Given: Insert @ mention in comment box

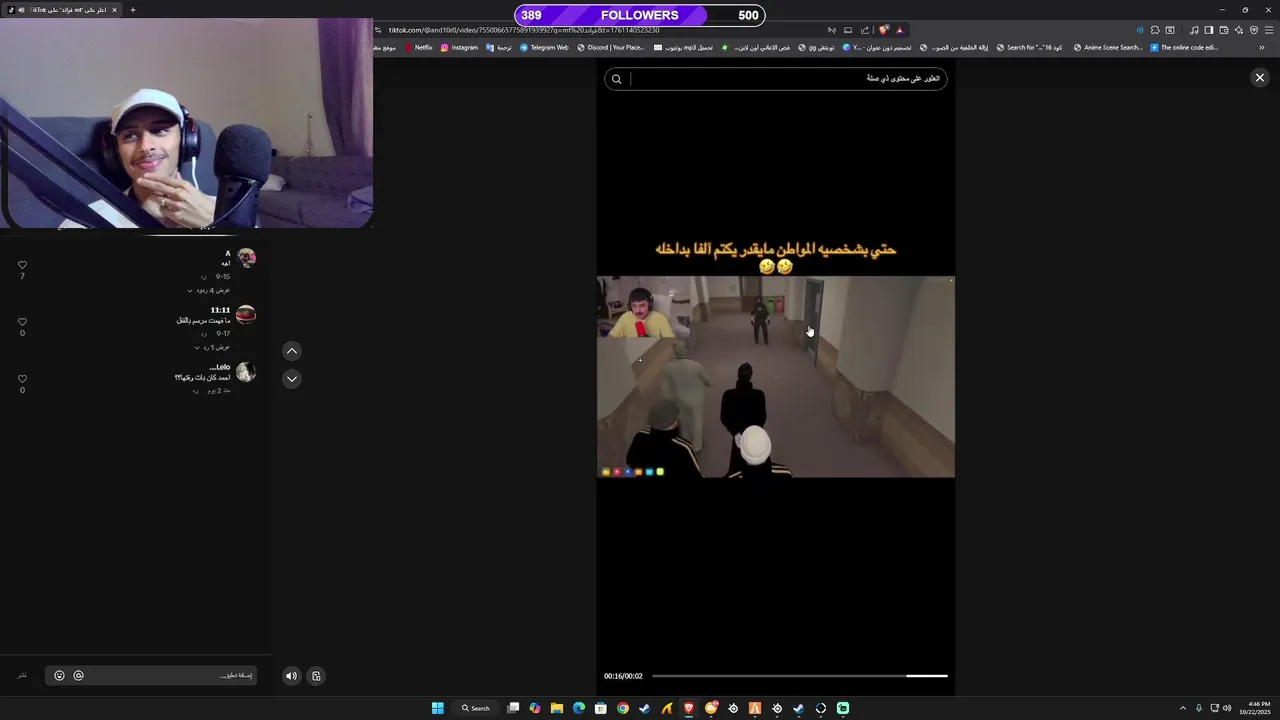Looking at the screenshot, I should click(x=78, y=676).
